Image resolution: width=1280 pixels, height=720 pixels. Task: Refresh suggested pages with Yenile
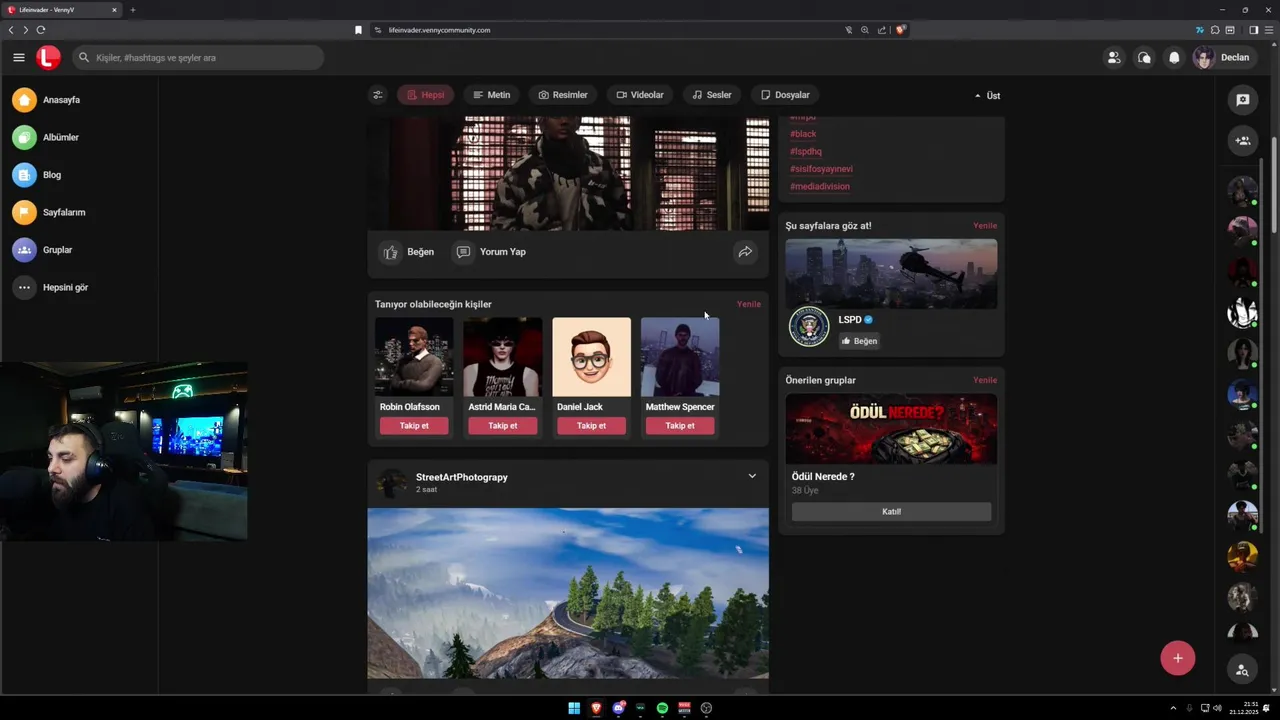pos(985,226)
